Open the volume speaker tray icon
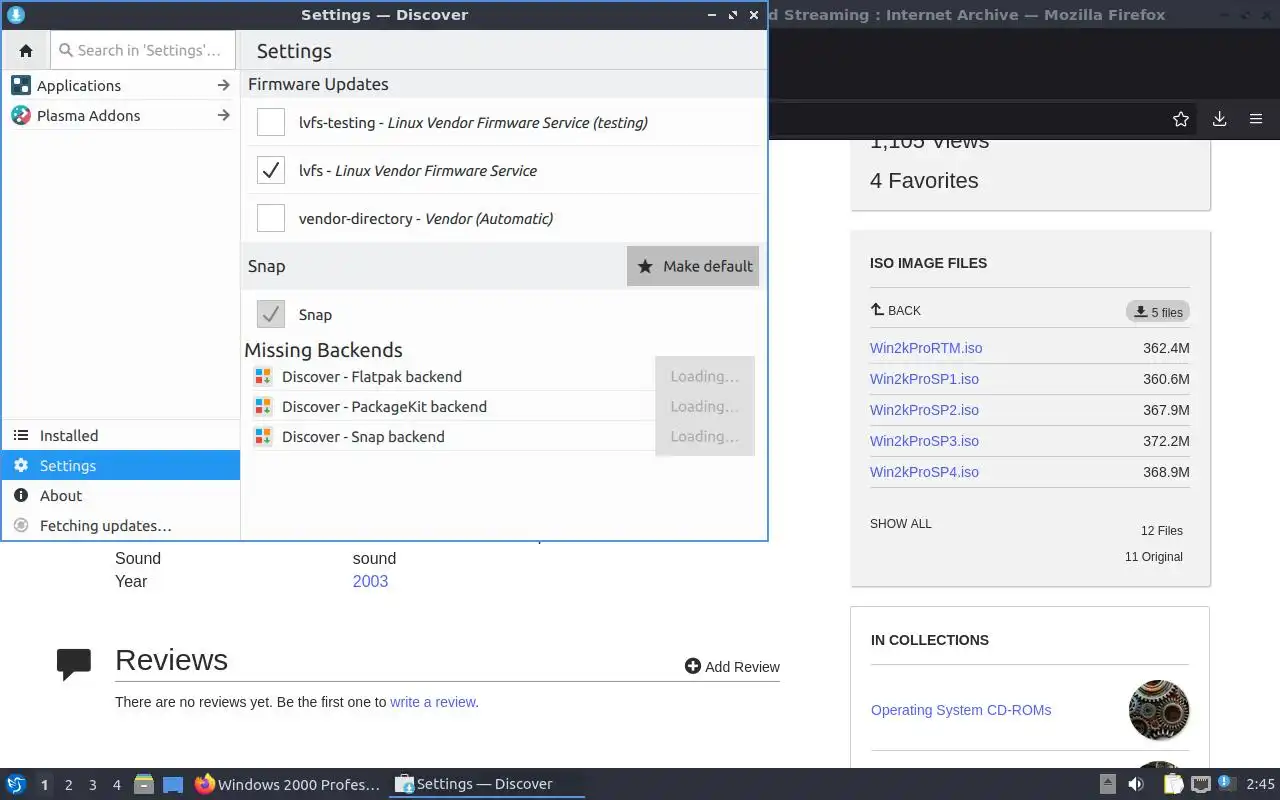1280x800 pixels. click(1136, 784)
